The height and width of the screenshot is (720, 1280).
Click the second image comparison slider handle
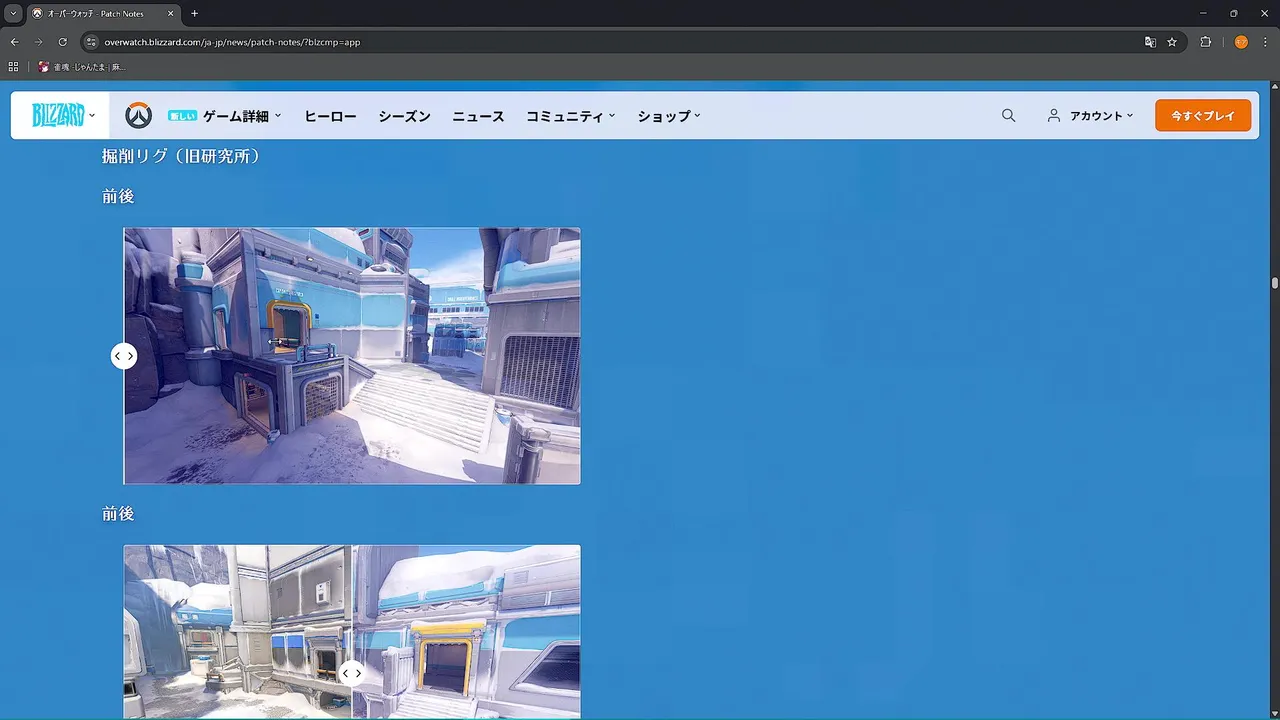tap(352, 673)
